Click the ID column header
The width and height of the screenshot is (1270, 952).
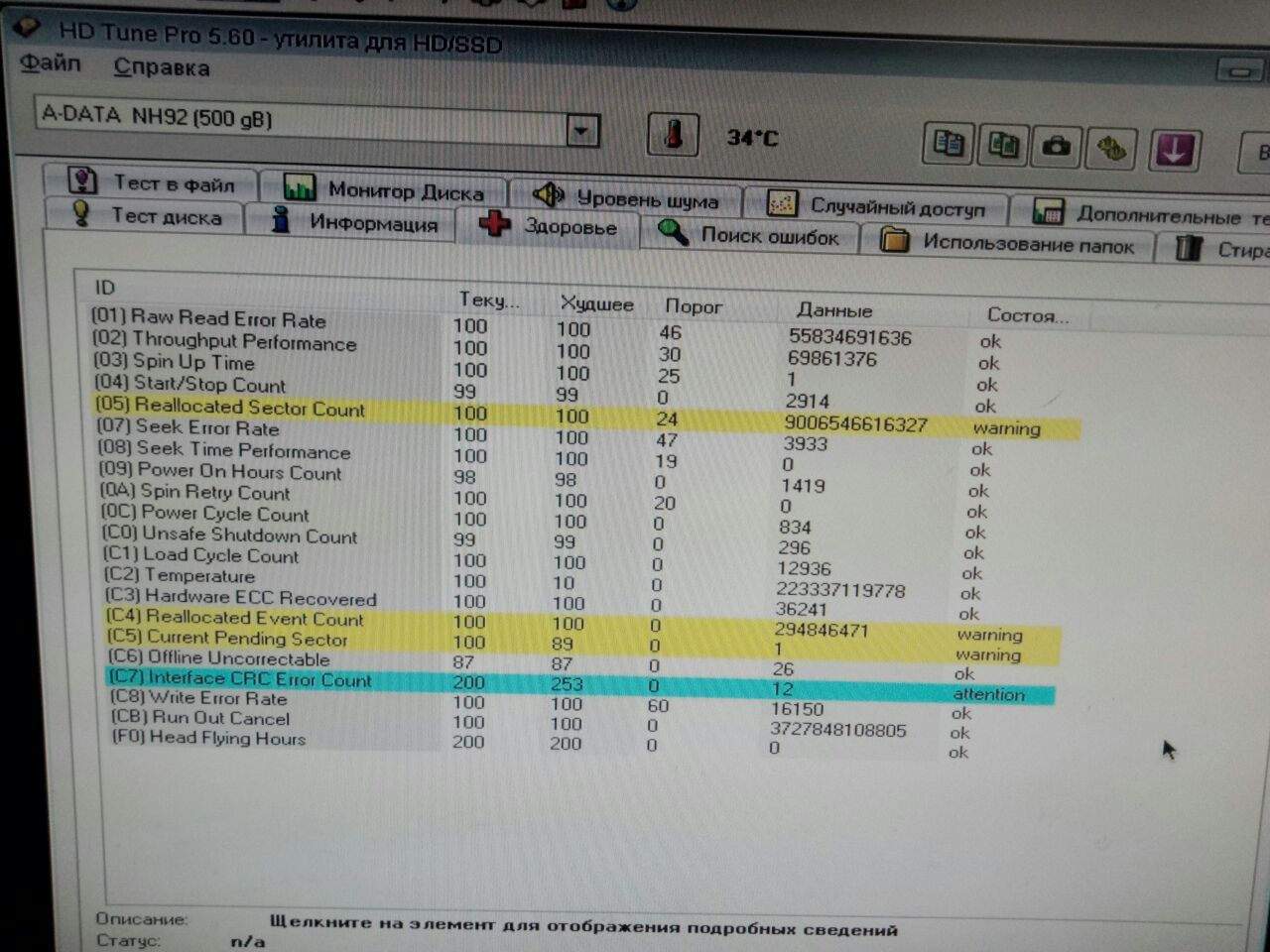coord(104,288)
